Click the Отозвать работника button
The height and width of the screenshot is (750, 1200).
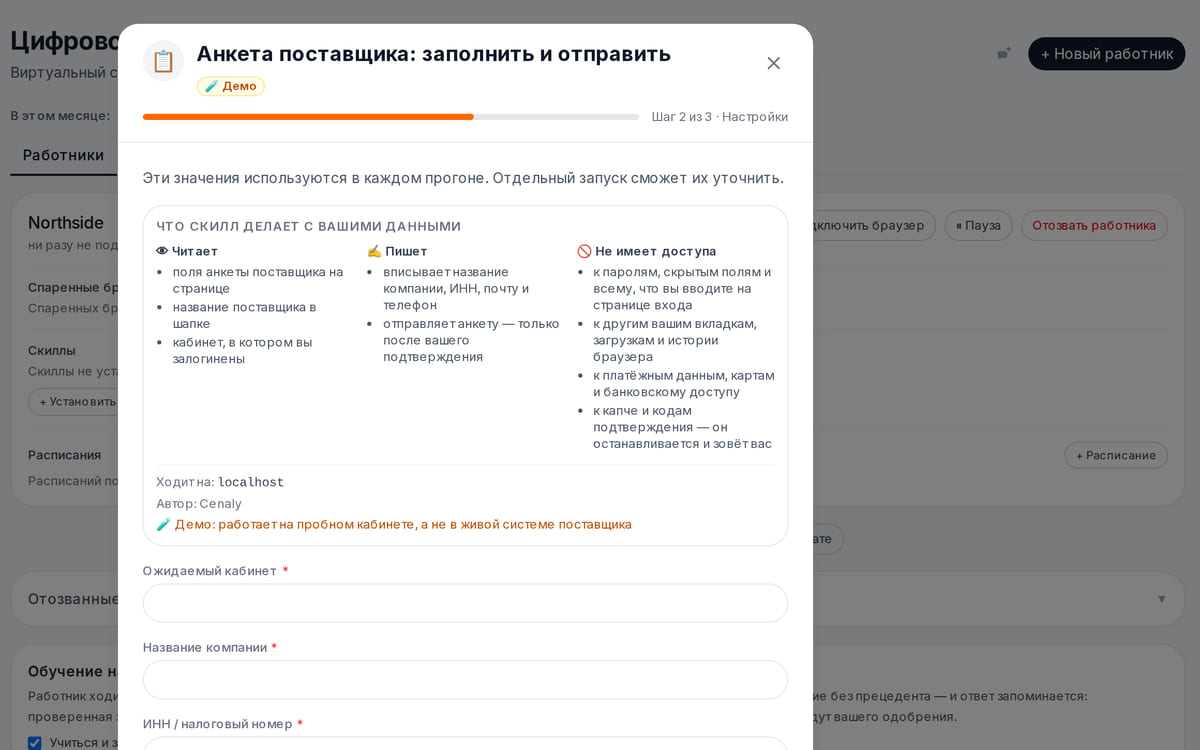tap(1094, 225)
